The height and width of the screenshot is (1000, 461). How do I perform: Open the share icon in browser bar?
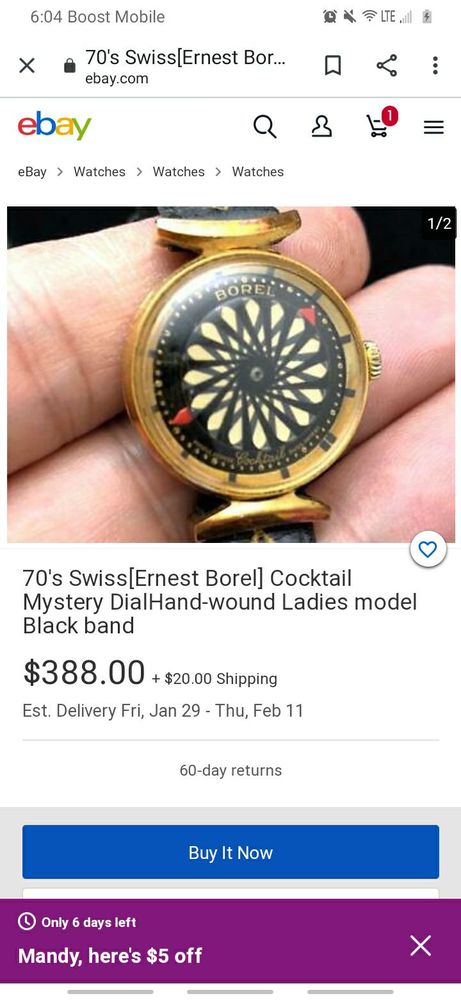tap(386, 65)
